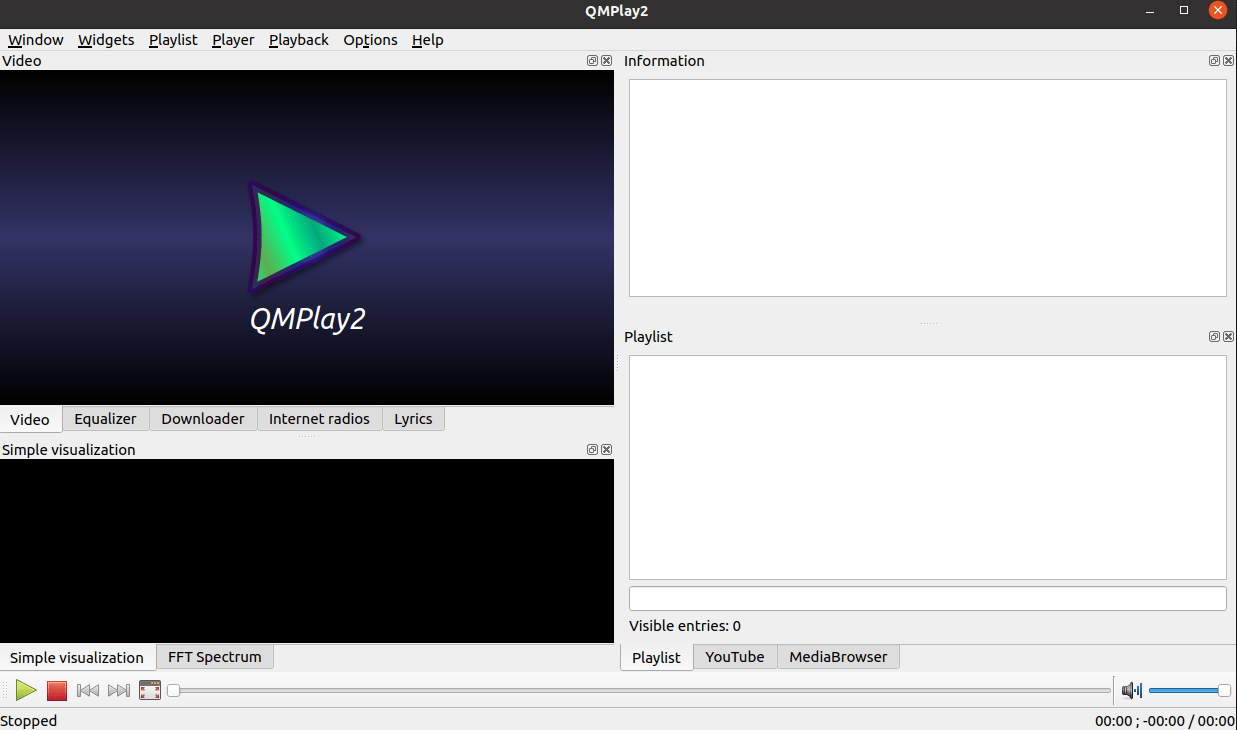Viewport: 1237px width, 730px height.
Task: Open the MediaBrowser tab
Action: point(838,657)
